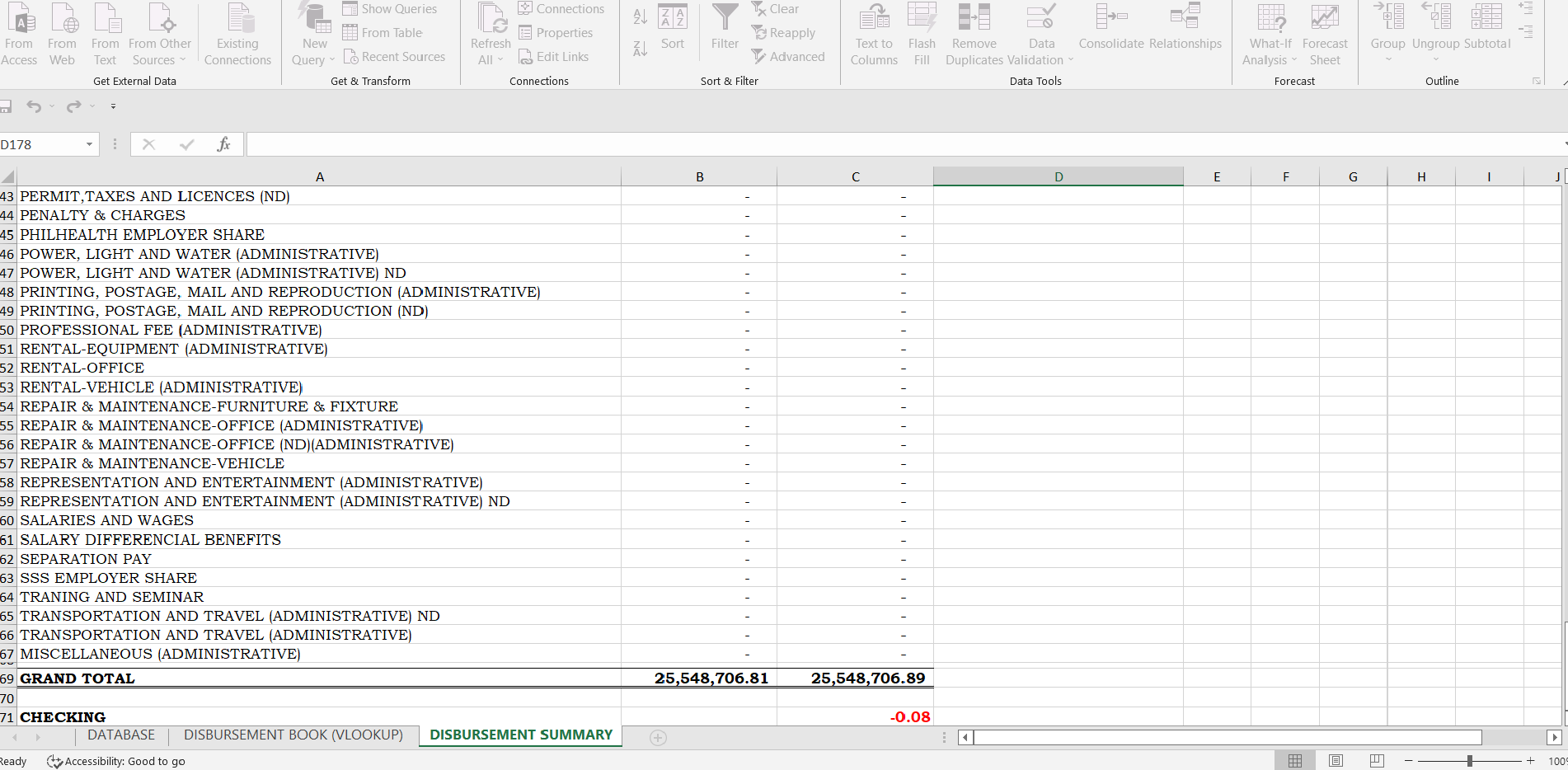Cancel the formula bar entry
This screenshot has height=770, width=1568.
point(148,144)
